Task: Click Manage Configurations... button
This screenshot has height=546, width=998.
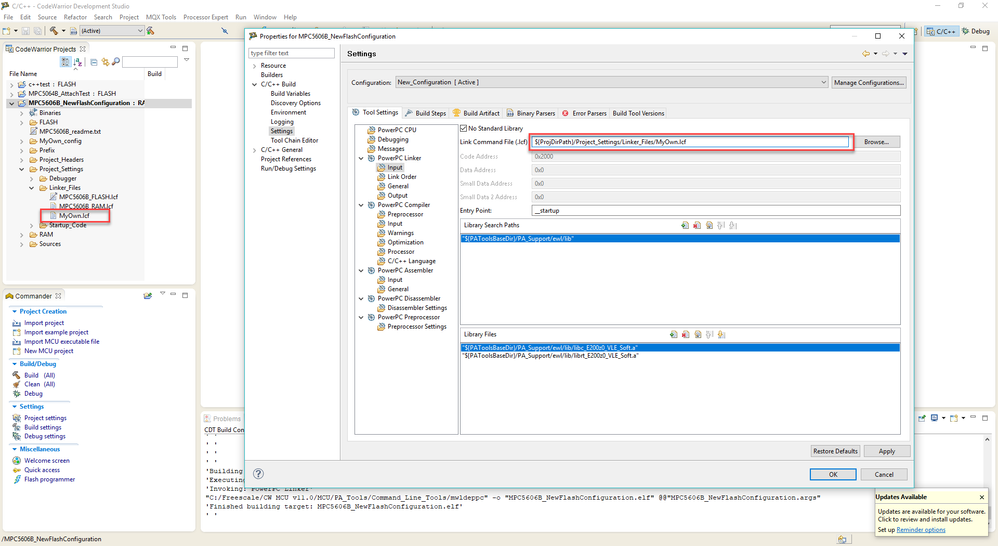Action: (868, 83)
